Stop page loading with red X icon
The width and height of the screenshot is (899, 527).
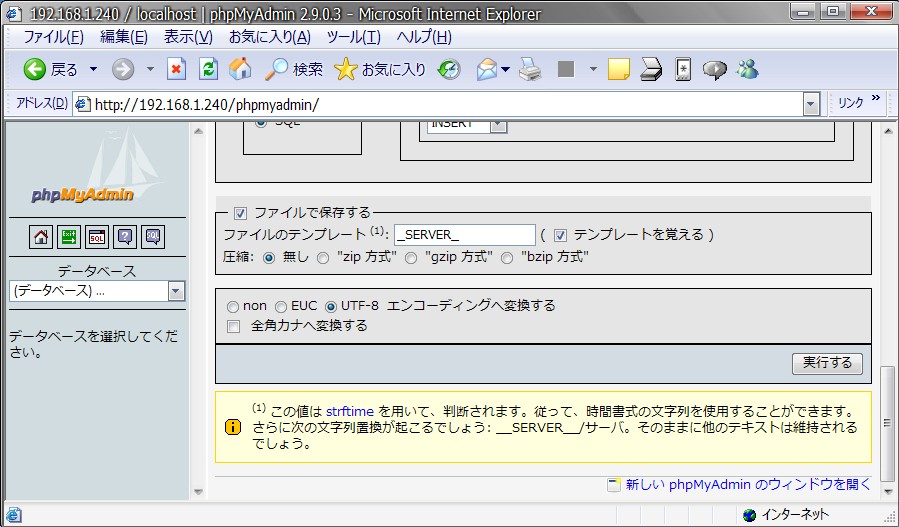(176, 69)
